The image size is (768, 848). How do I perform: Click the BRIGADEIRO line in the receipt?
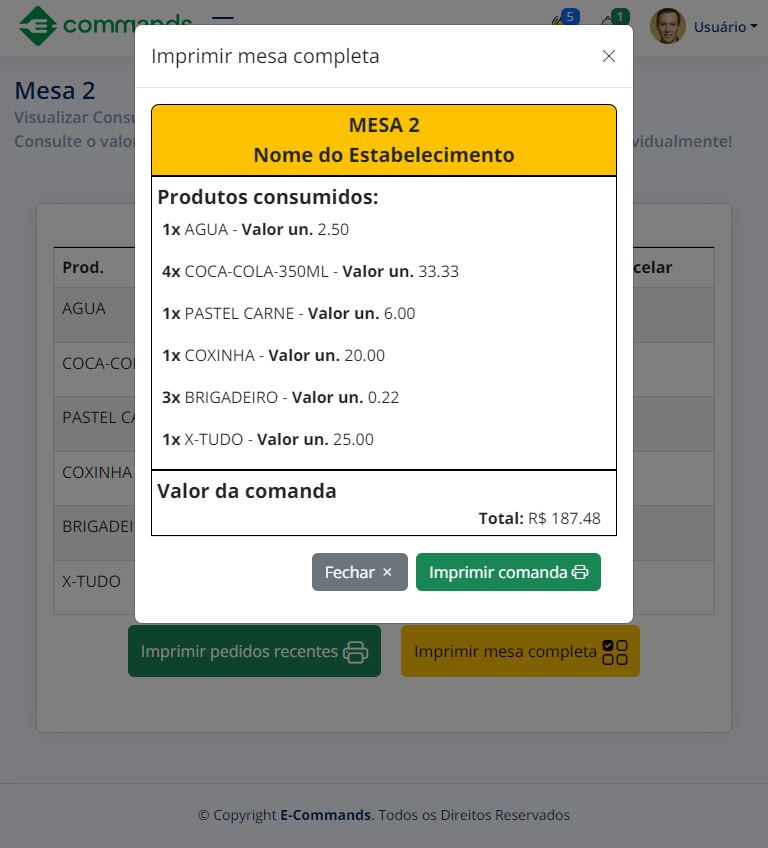[280, 397]
